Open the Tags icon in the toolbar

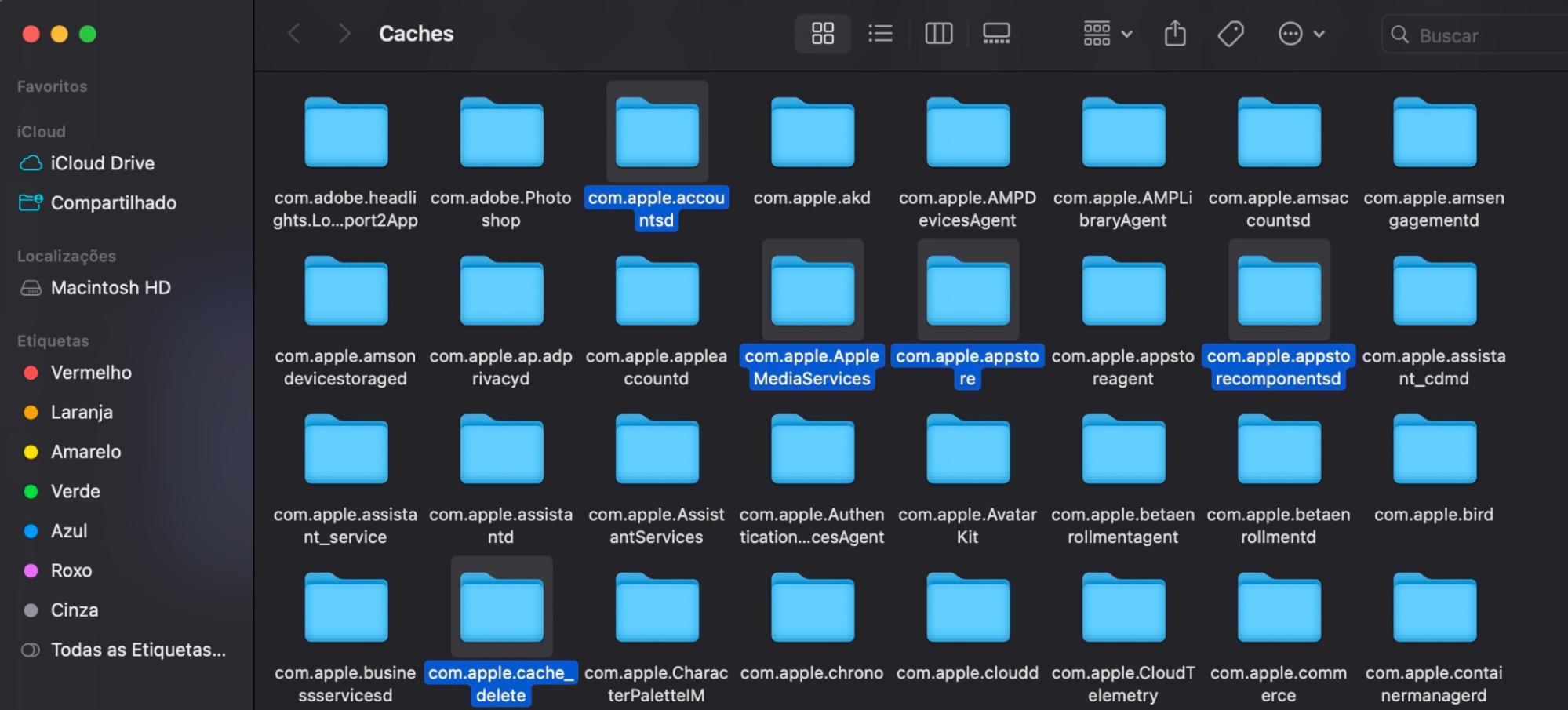(x=1231, y=33)
